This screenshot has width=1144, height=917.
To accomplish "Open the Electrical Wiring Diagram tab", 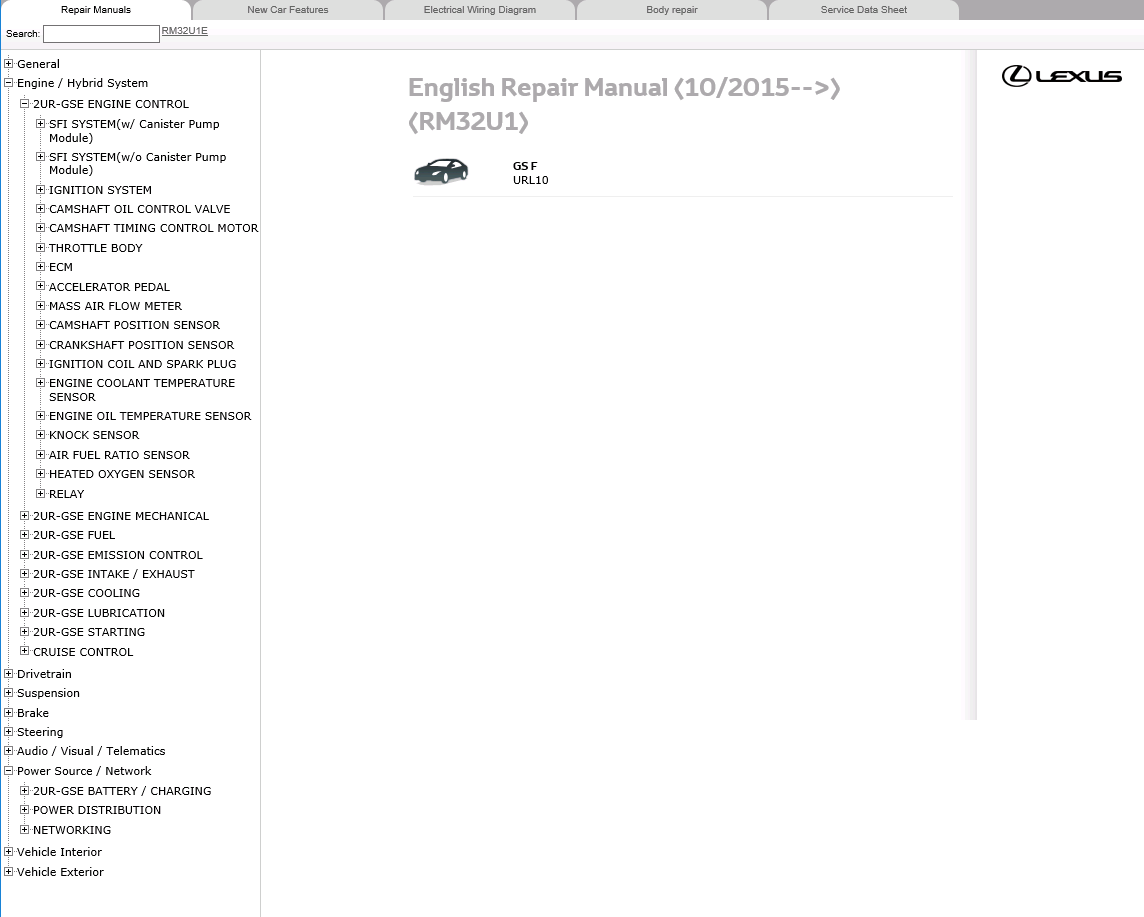I will point(479,10).
